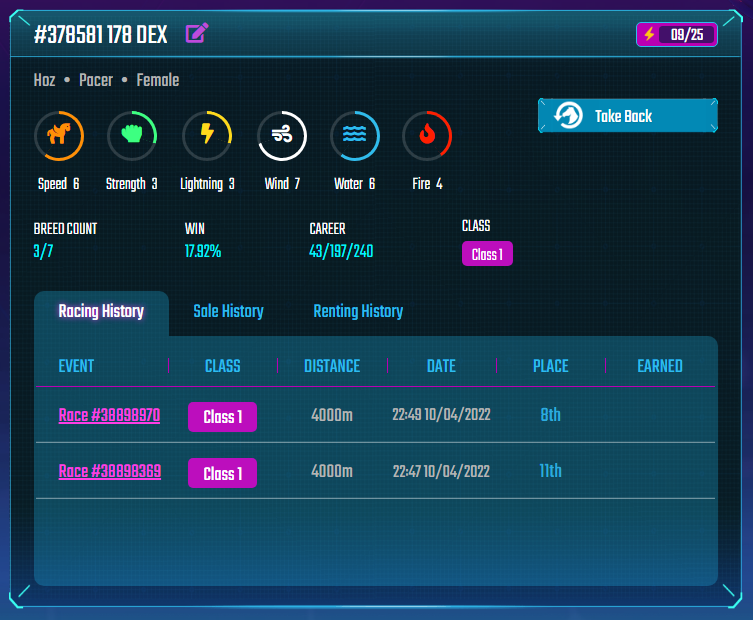The image size is (753, 620).
Task: Click the EVENT column header
Action: [76, 366]
